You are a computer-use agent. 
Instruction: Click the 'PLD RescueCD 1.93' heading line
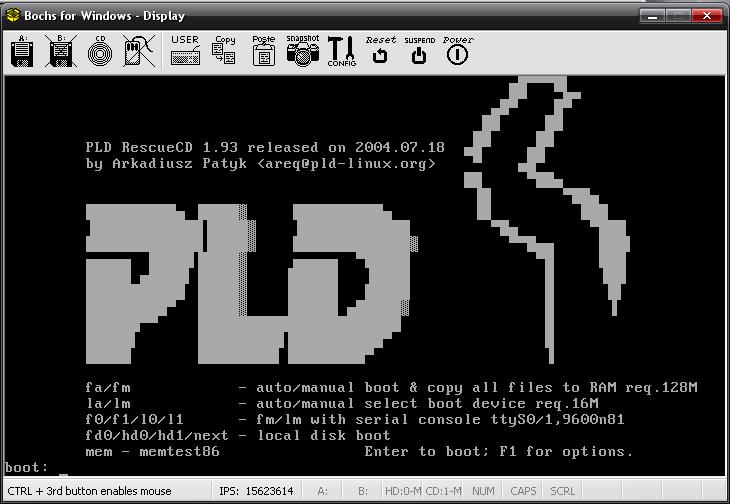265,148
